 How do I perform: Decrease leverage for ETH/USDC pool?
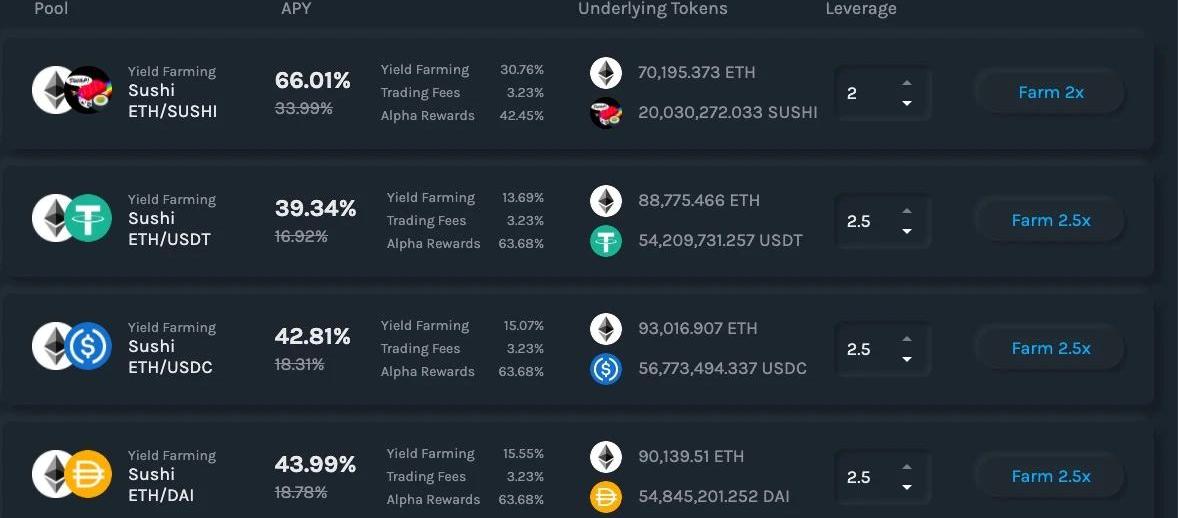click(x=906, y=359)
